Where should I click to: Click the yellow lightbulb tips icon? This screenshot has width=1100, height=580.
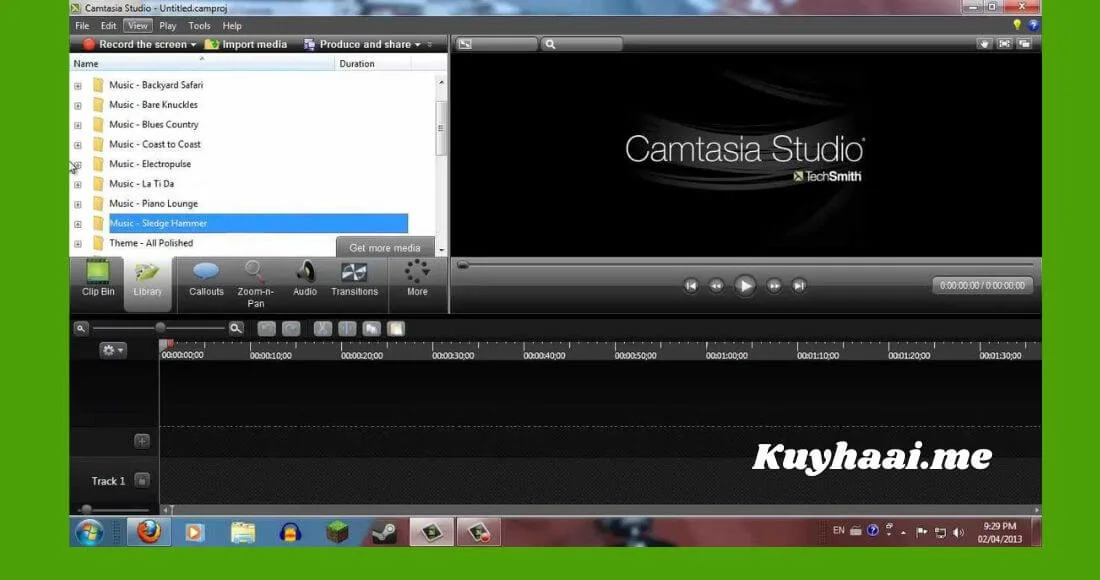(x=1017, y=25)
